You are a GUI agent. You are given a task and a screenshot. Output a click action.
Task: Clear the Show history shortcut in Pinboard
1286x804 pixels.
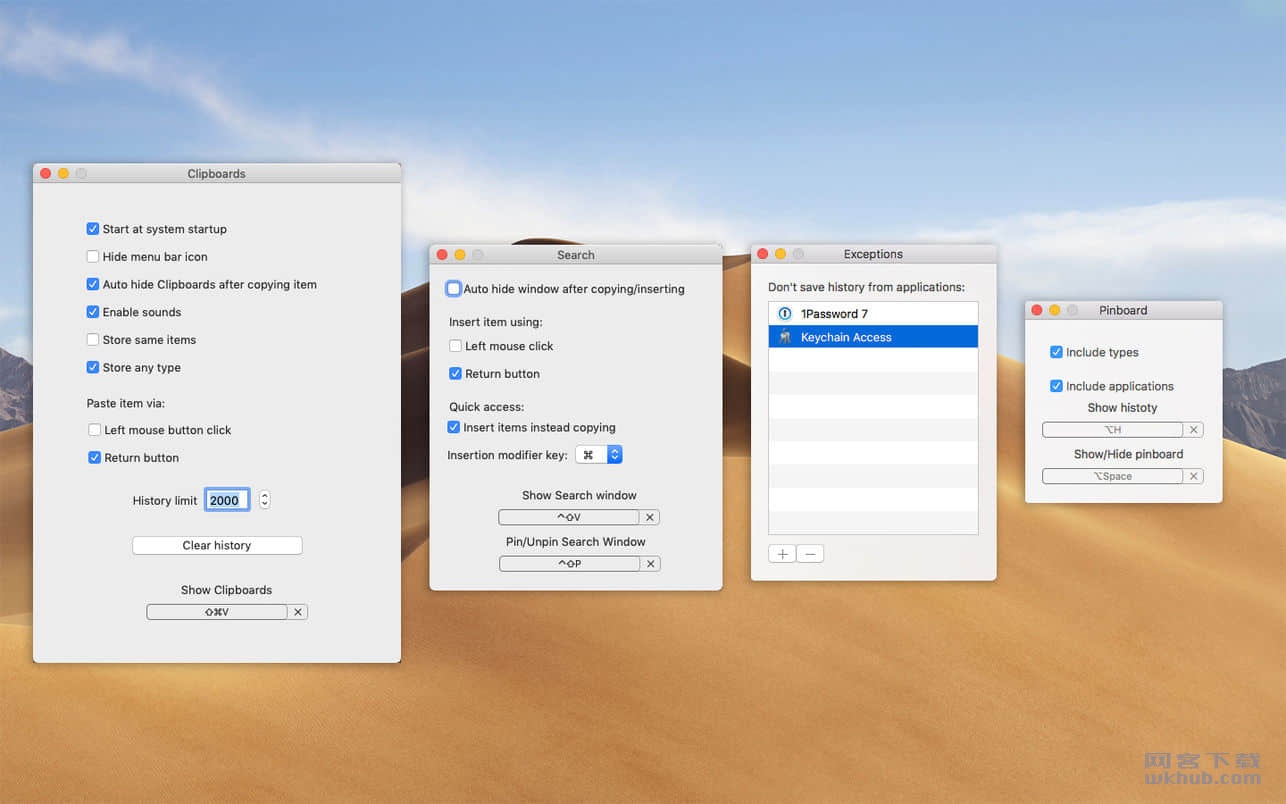1193,430
